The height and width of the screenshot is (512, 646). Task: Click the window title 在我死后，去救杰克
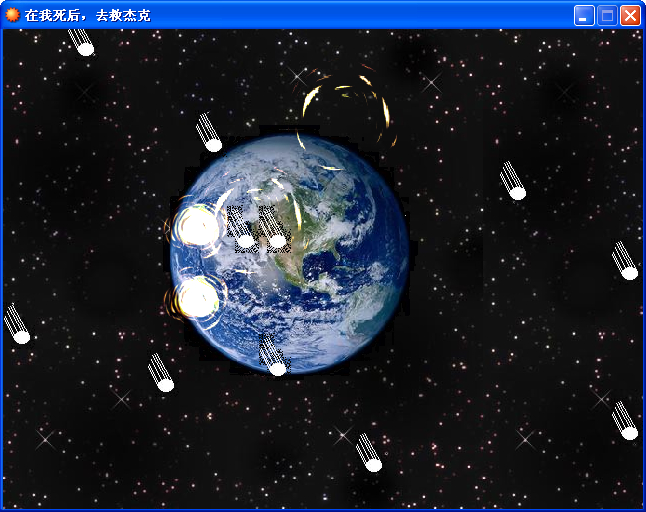87,15
